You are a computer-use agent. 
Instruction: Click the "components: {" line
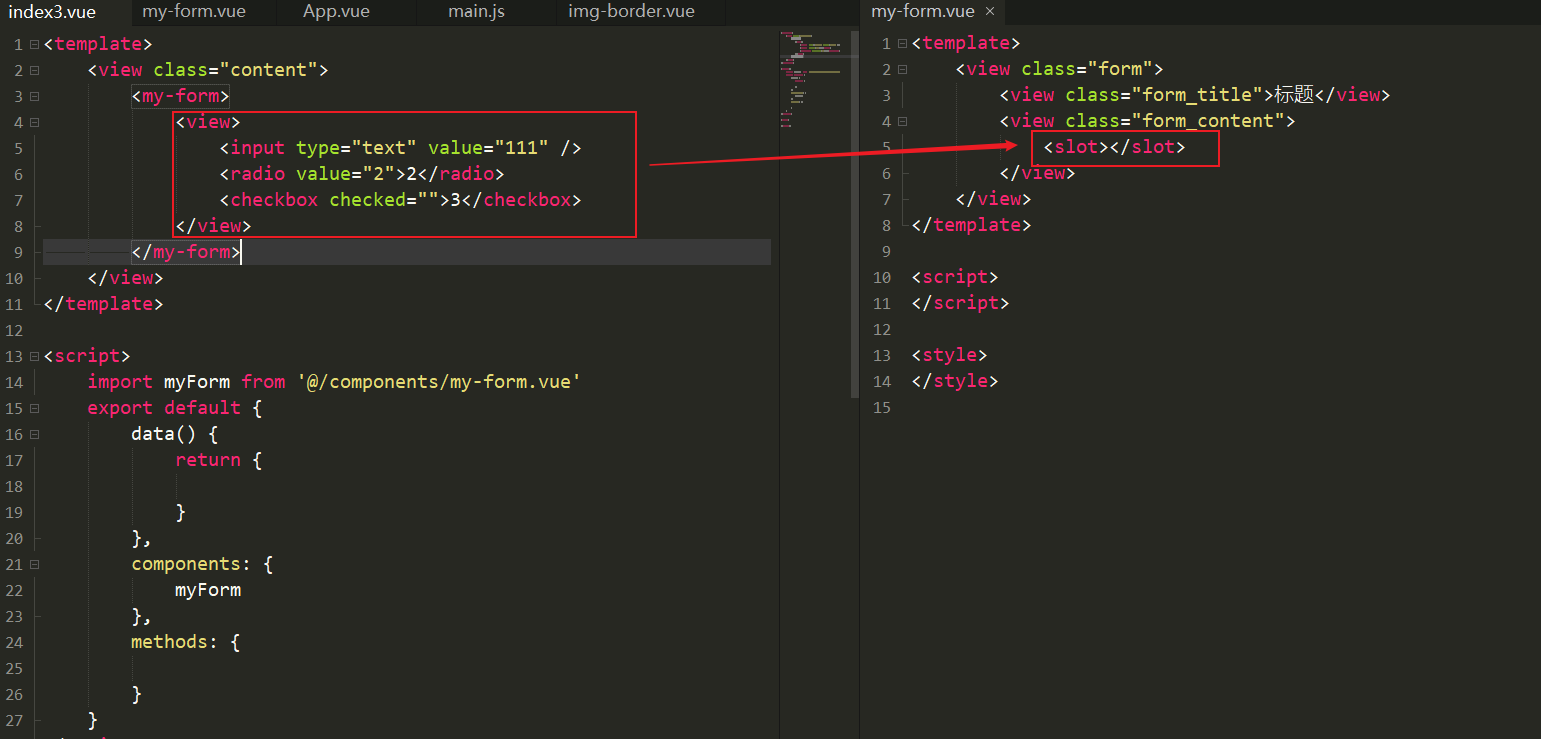202,564
